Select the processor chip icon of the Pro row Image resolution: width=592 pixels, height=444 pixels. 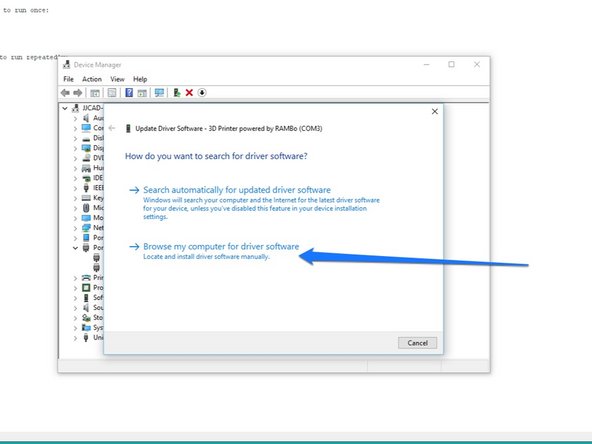[86, 288]
